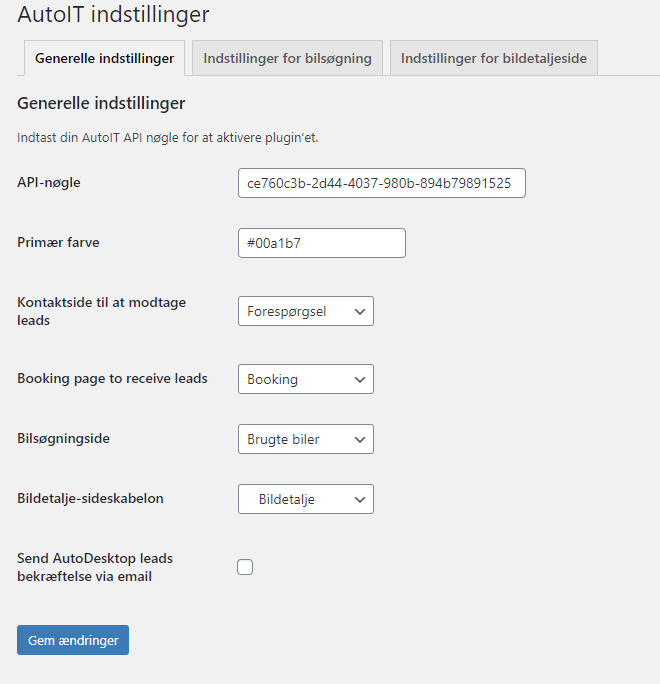The height and width of the screenshot is (684, 660).
Task: Click the Bildetalje-sideskabelon label
Action: coord(90,498)
